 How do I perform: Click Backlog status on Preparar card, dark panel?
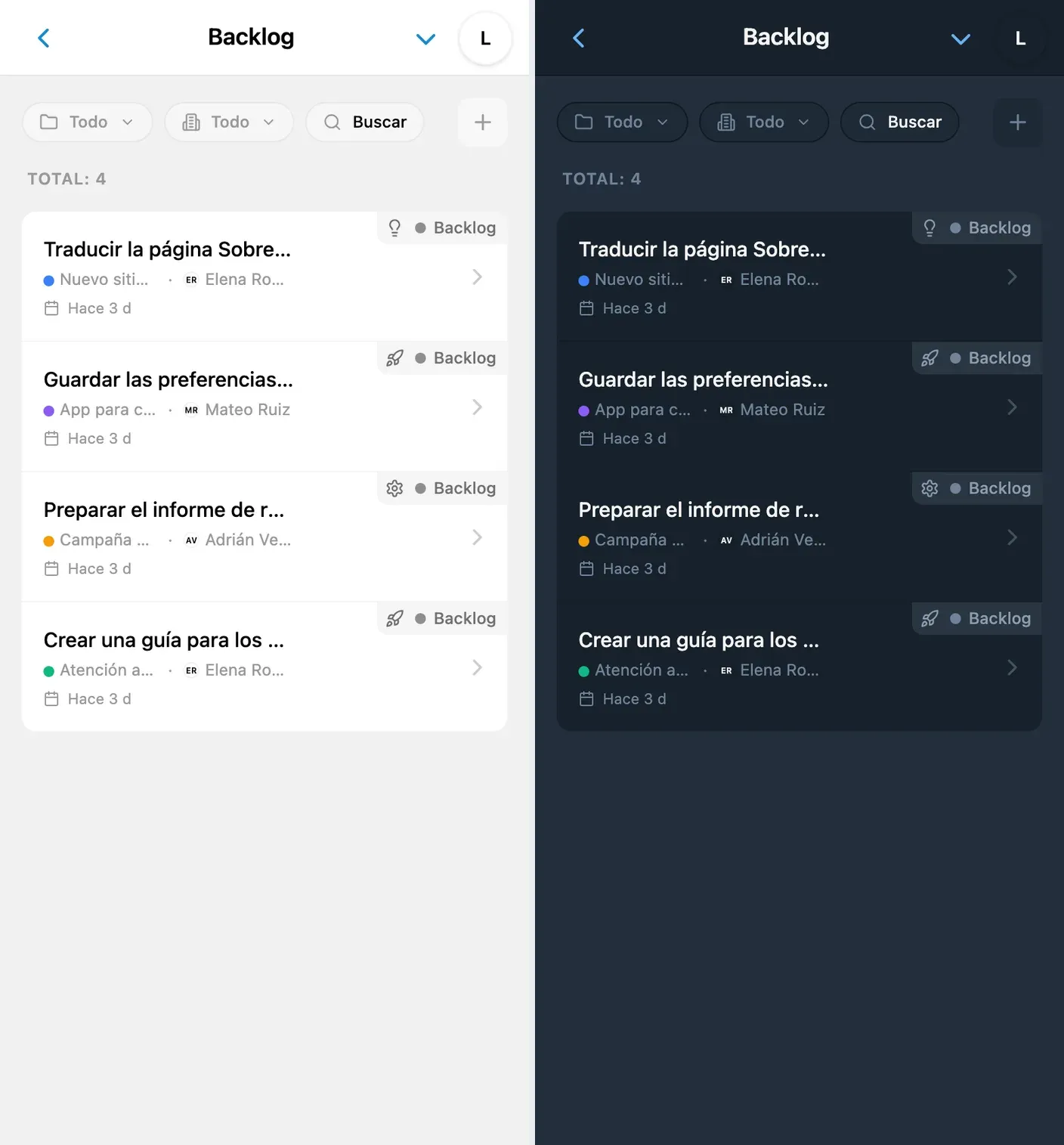991,488
